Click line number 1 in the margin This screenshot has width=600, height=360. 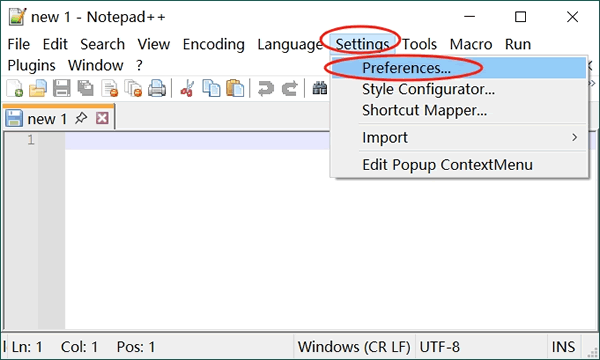(31, 140)
